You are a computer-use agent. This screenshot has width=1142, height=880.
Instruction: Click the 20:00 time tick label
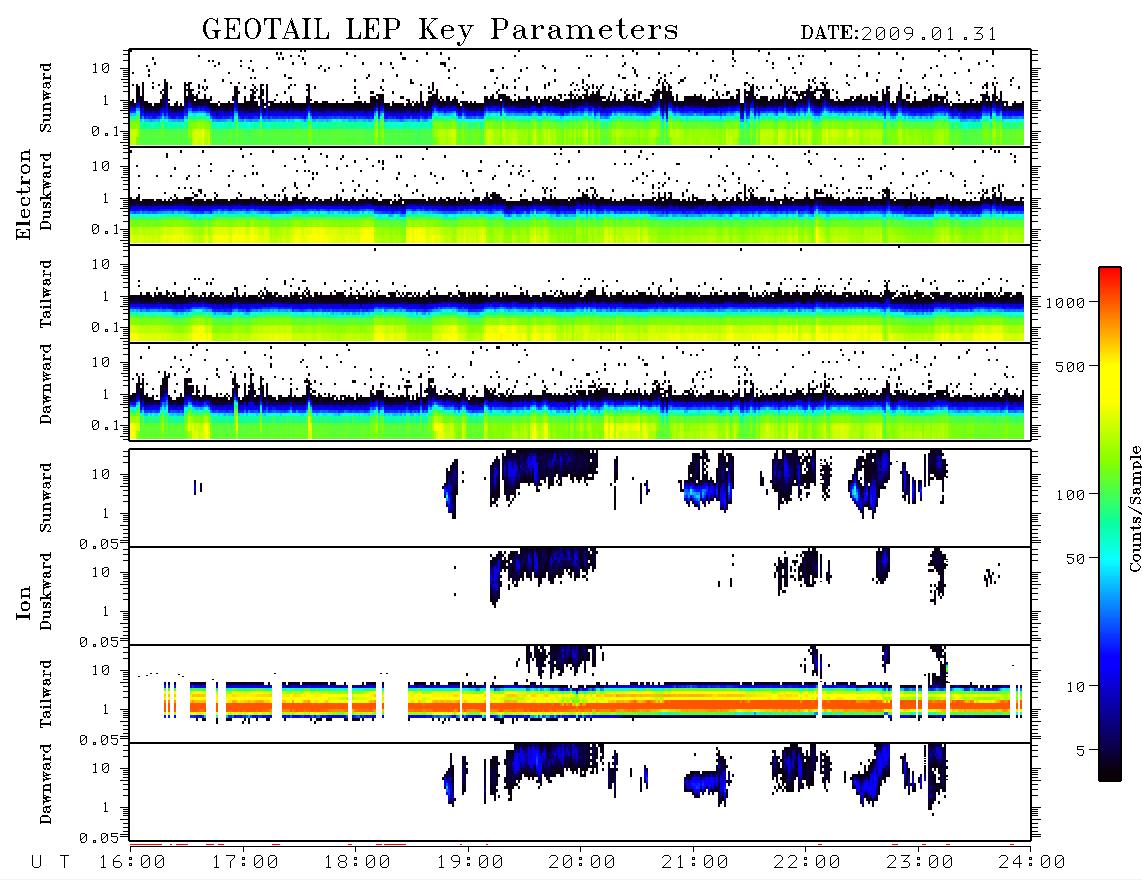pos(582,862)
